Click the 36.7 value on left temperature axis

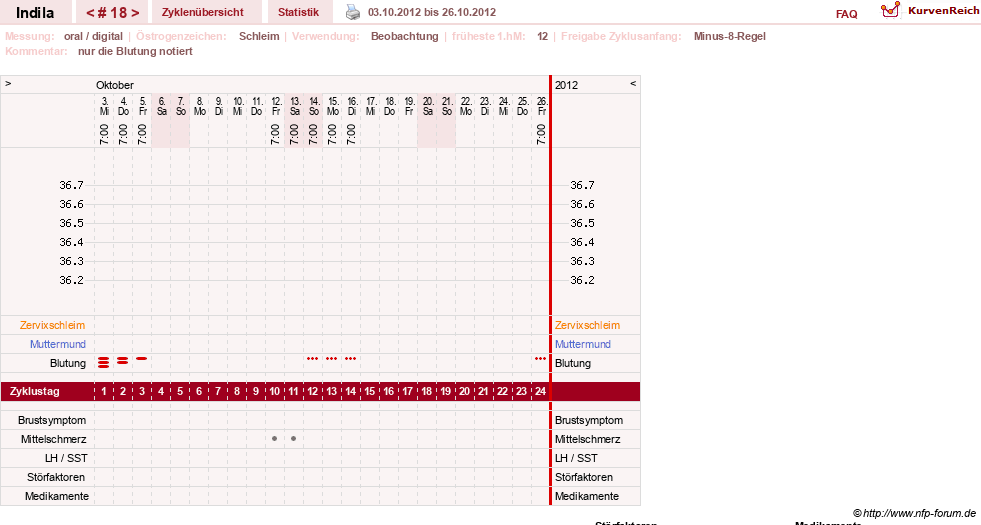71,185
